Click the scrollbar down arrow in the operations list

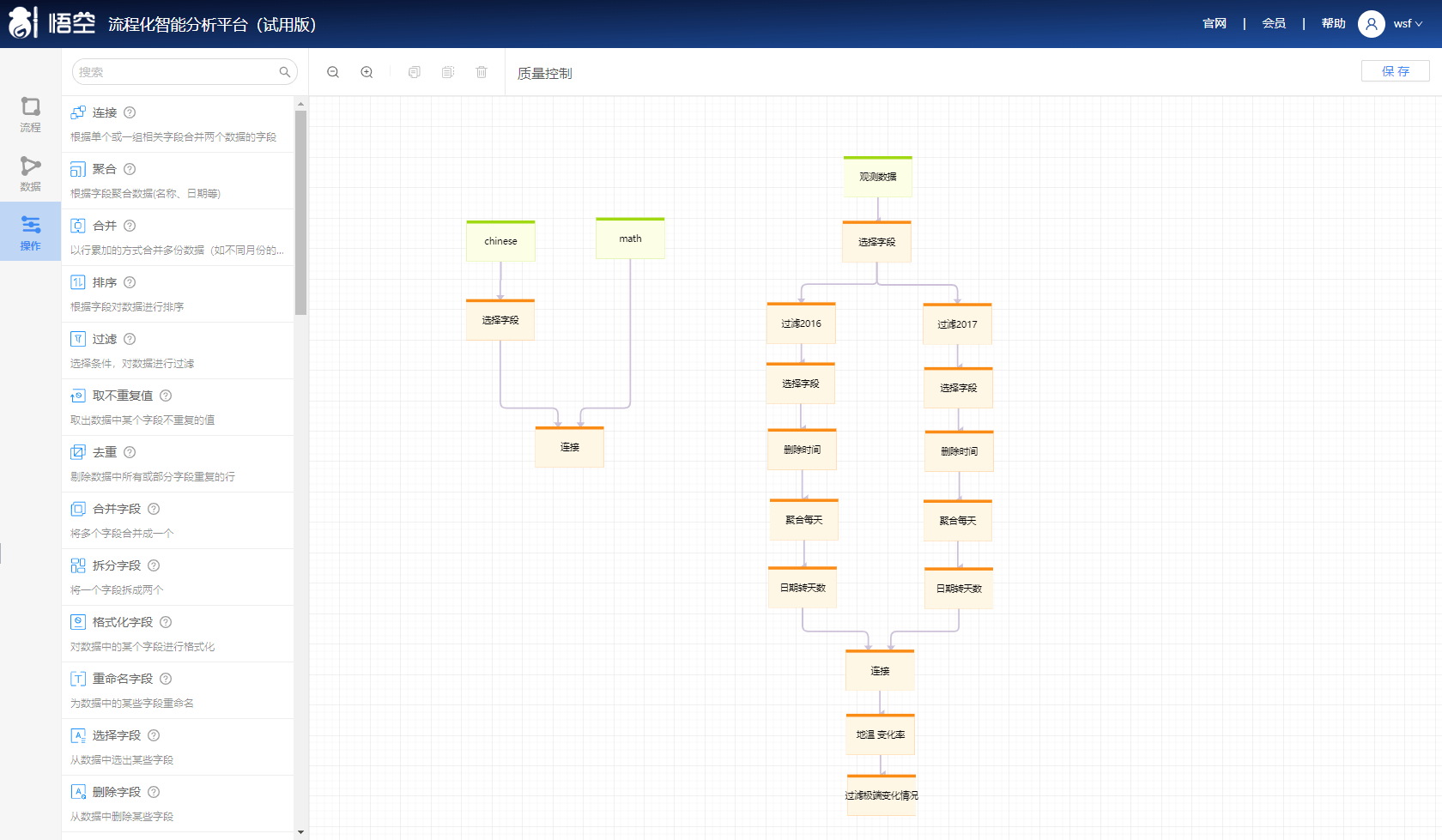pos(300,832)
